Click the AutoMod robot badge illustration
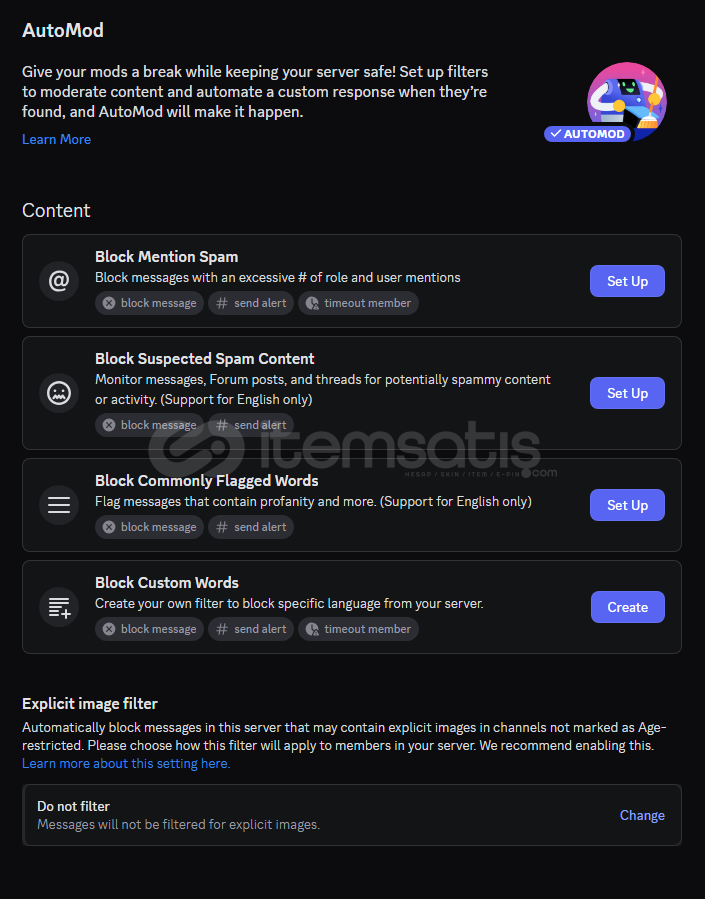 pyautogui.click(x=607, y=102)
